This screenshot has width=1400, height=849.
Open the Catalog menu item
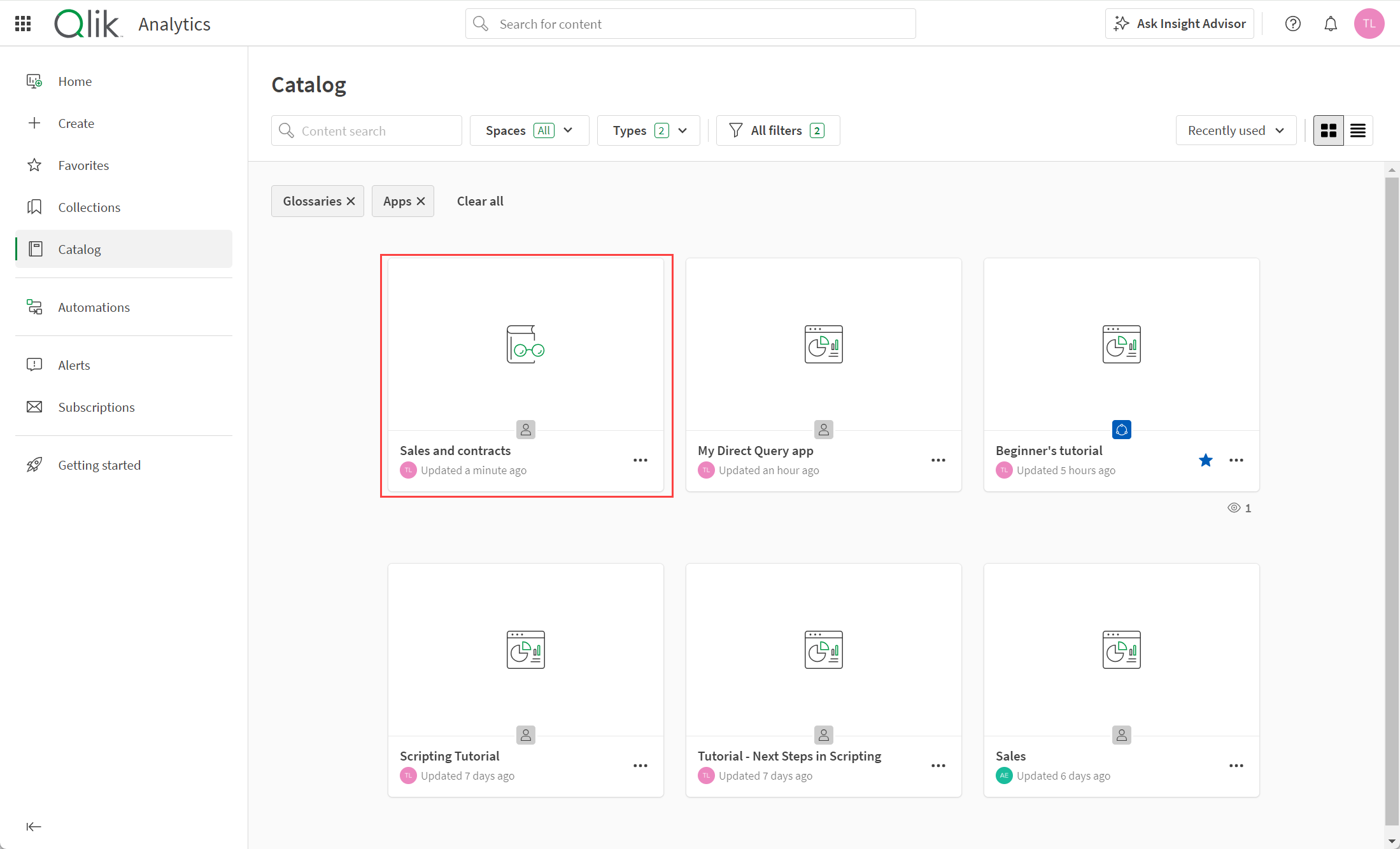[78, 248]
